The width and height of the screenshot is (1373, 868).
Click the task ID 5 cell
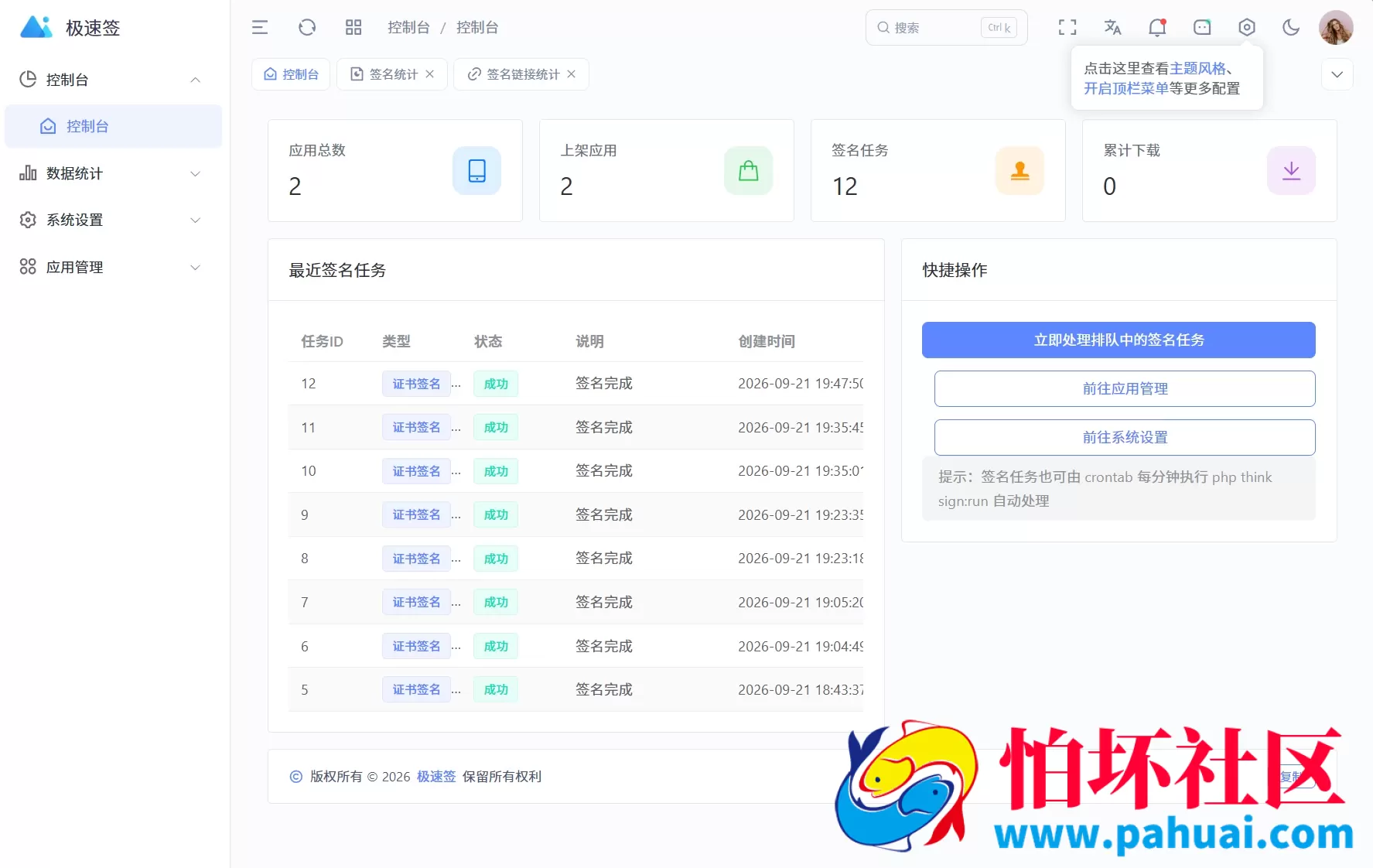pyautogui.click(x=305, y=690)
